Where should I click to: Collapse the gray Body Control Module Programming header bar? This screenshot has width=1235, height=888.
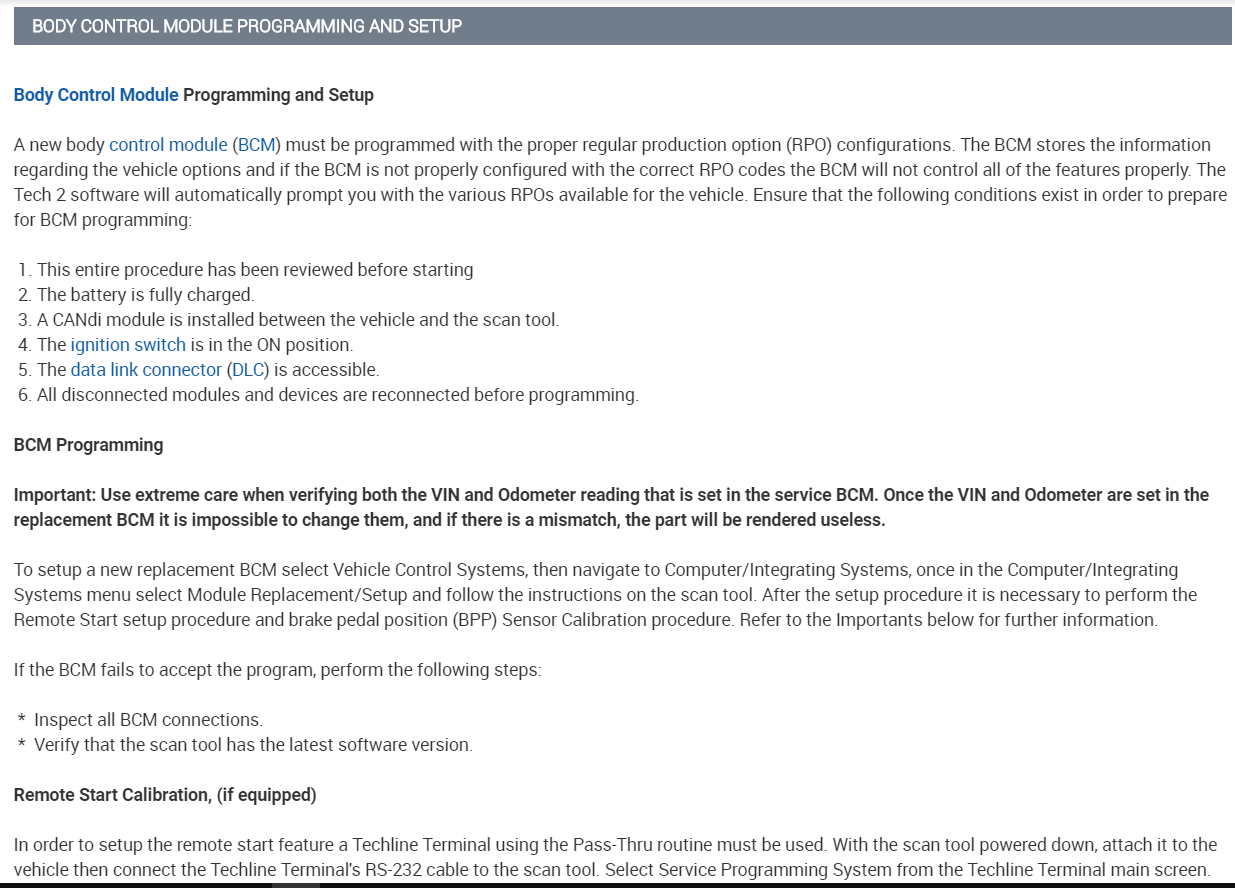click(622, 26)
